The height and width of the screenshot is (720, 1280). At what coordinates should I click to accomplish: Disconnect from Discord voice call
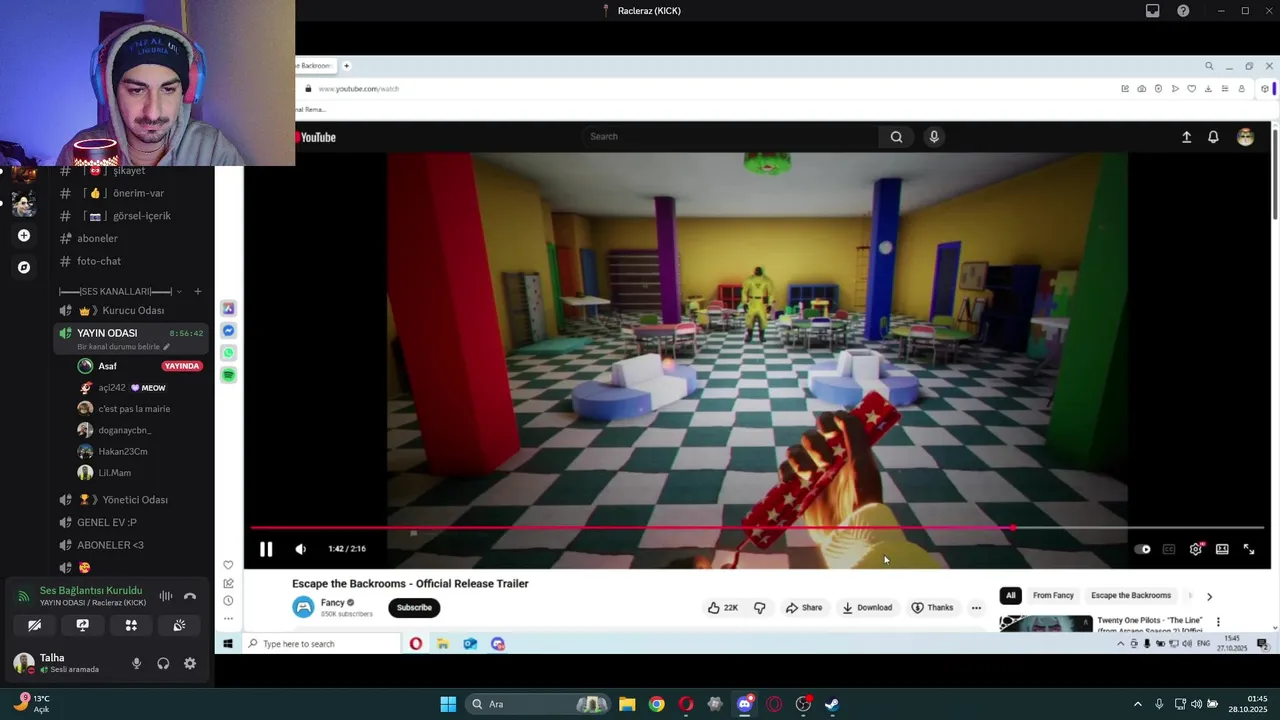click(190, 596)
